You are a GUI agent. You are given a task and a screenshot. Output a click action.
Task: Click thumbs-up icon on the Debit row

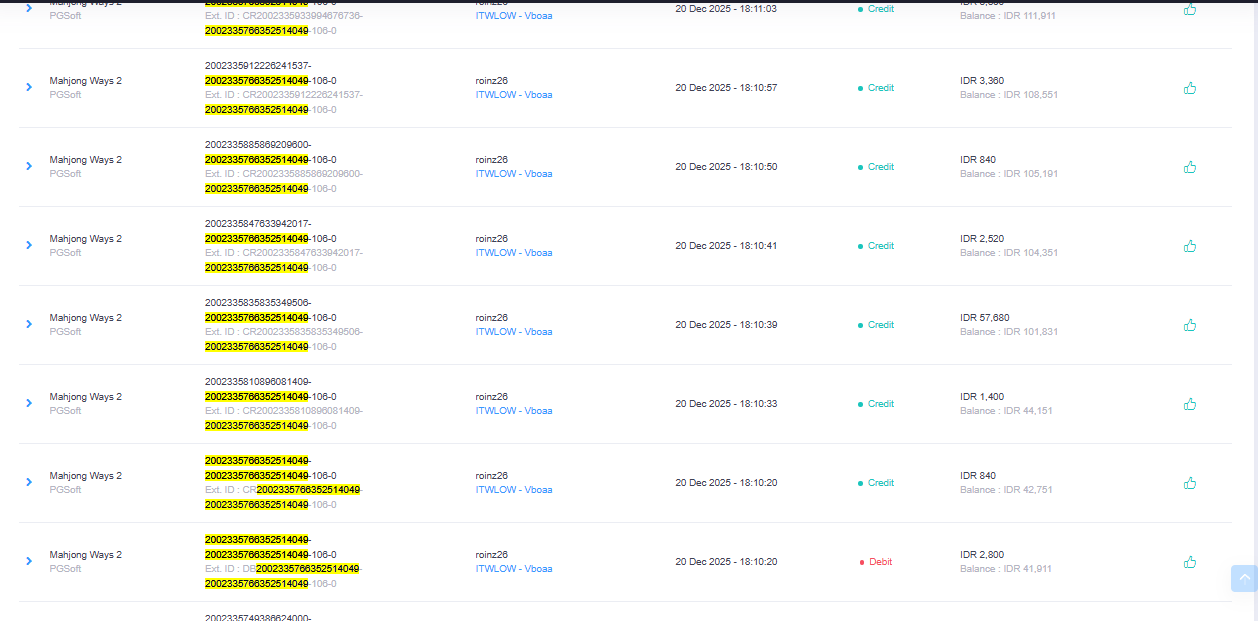coord(1190,562)
